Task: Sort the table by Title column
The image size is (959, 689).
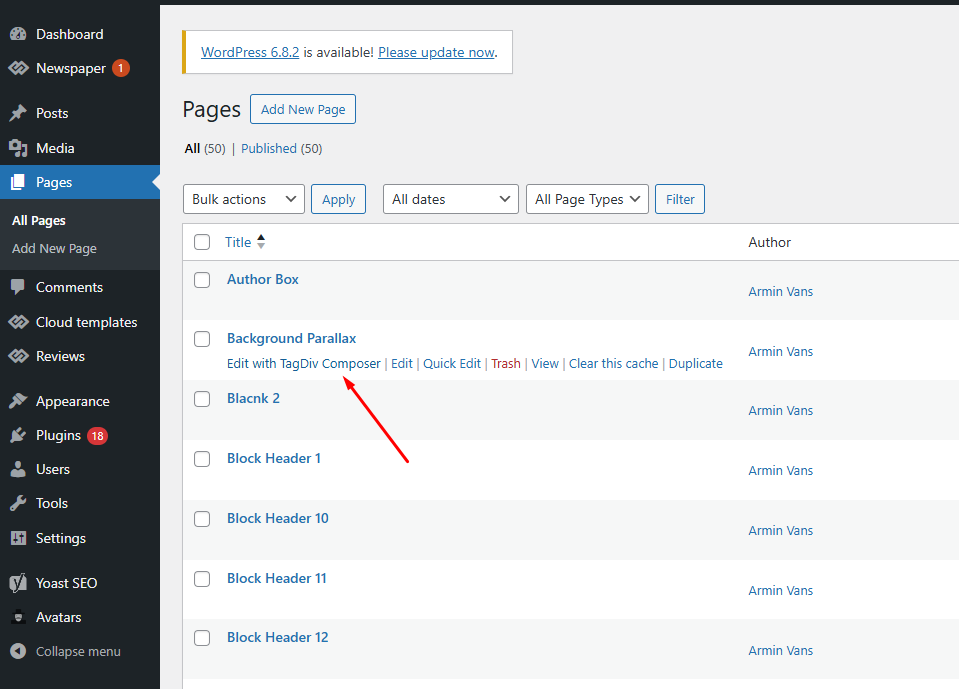Action: pos(238,242)
